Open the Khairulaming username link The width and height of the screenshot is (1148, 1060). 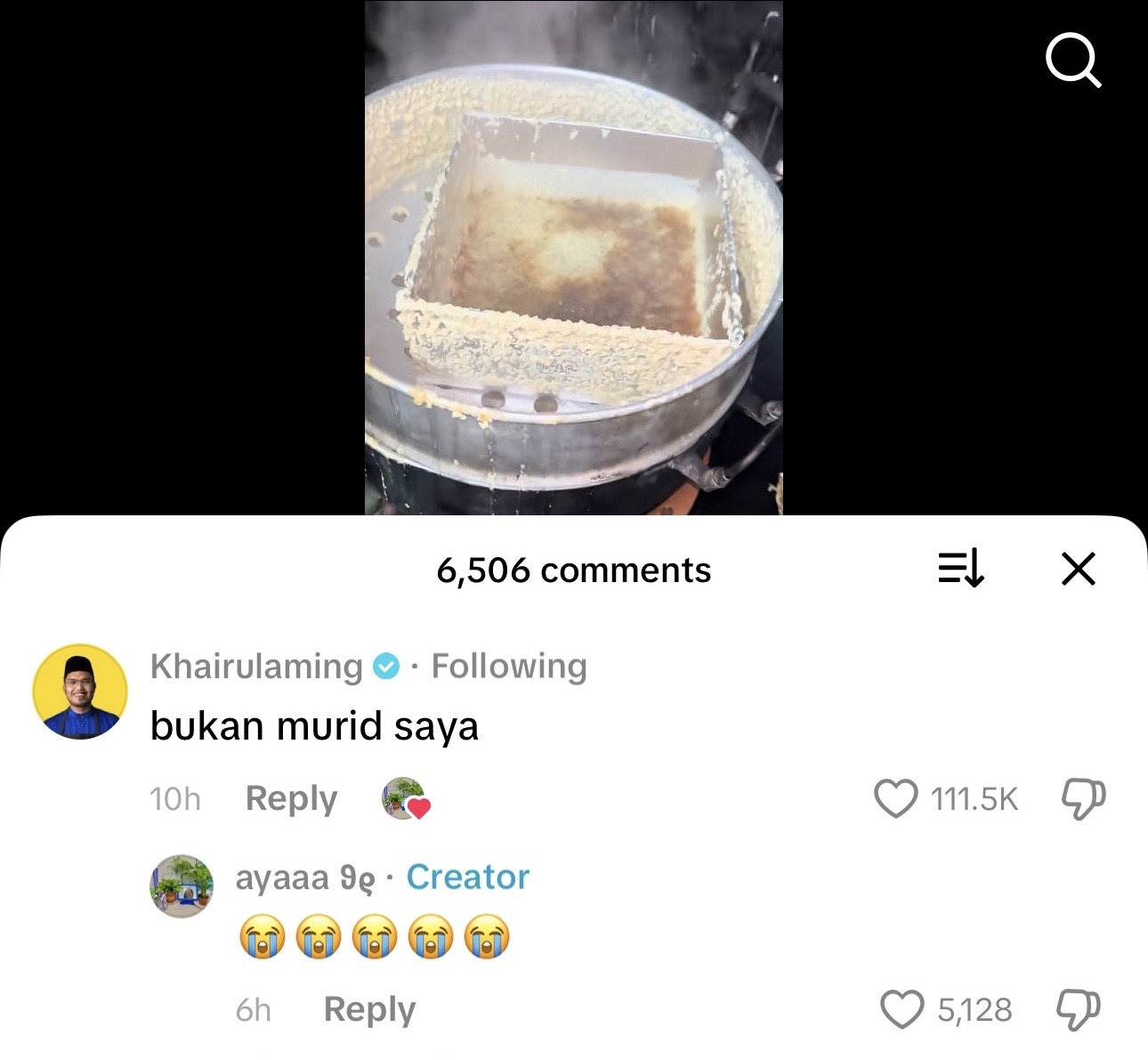(256, 666)
